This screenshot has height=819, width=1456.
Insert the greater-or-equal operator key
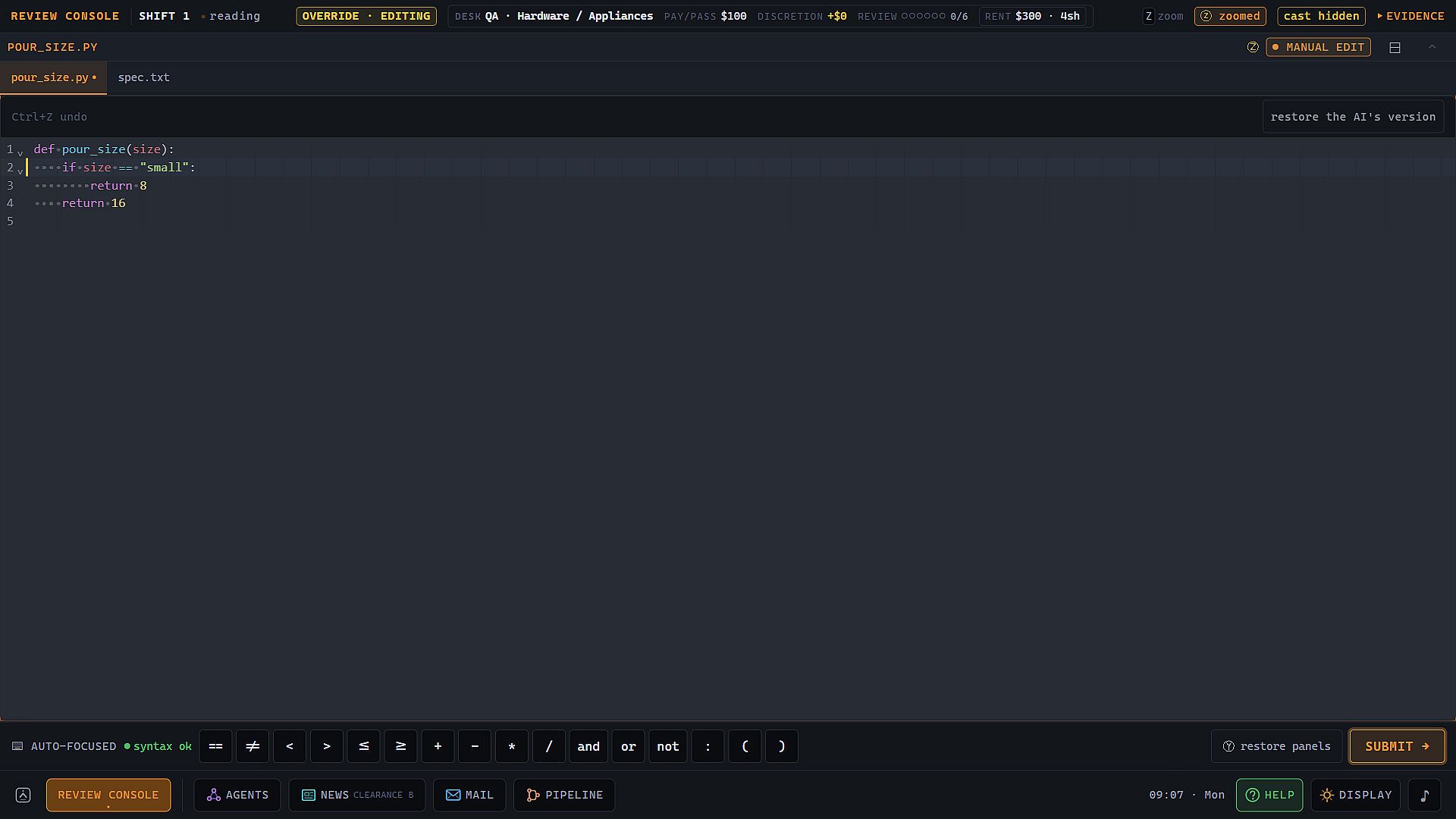[x=401, y=746]
